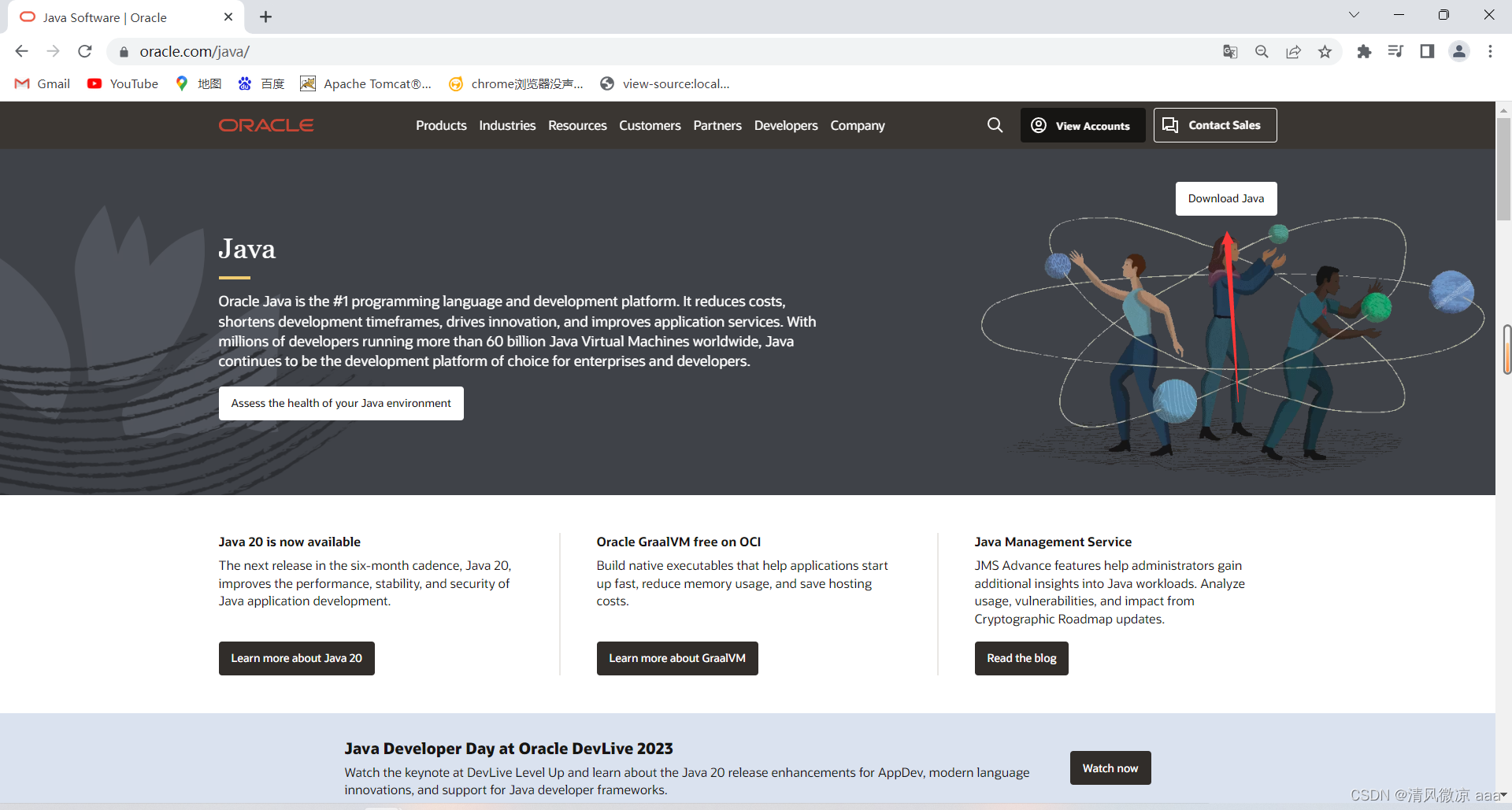The height and width of the screenshot is (810, 1512).
Task: Click the zoom magnifier icon in address bar
Action: (x=1262, y=51)
